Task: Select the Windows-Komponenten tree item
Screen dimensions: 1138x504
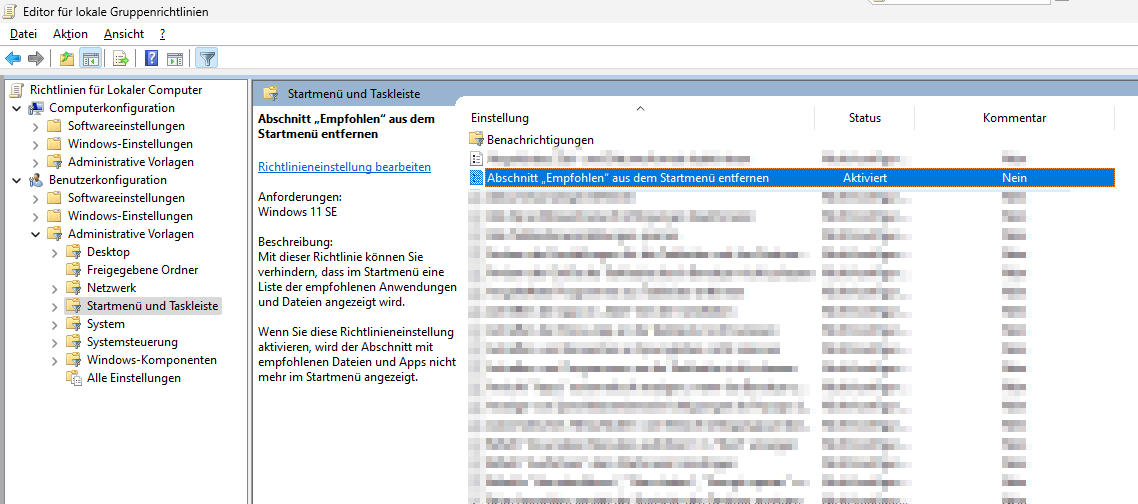Action: 152,360
